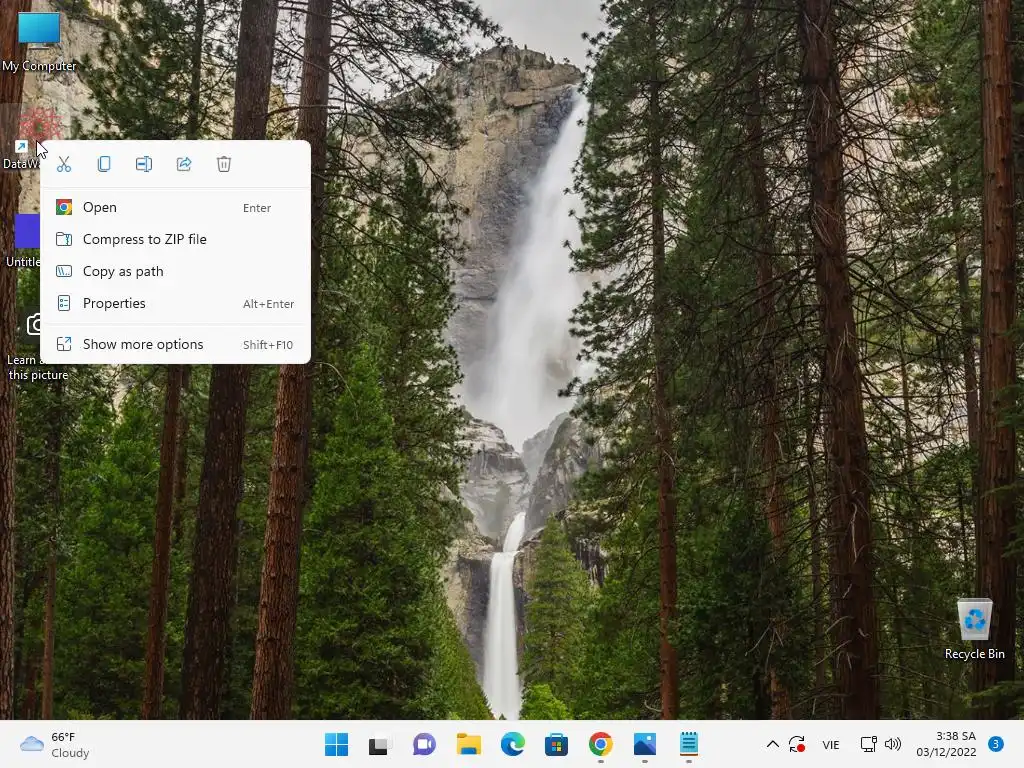This screenshot has width=1024, height=768.
Task: Open the Windows Start menu
Action: click(336, 744)
